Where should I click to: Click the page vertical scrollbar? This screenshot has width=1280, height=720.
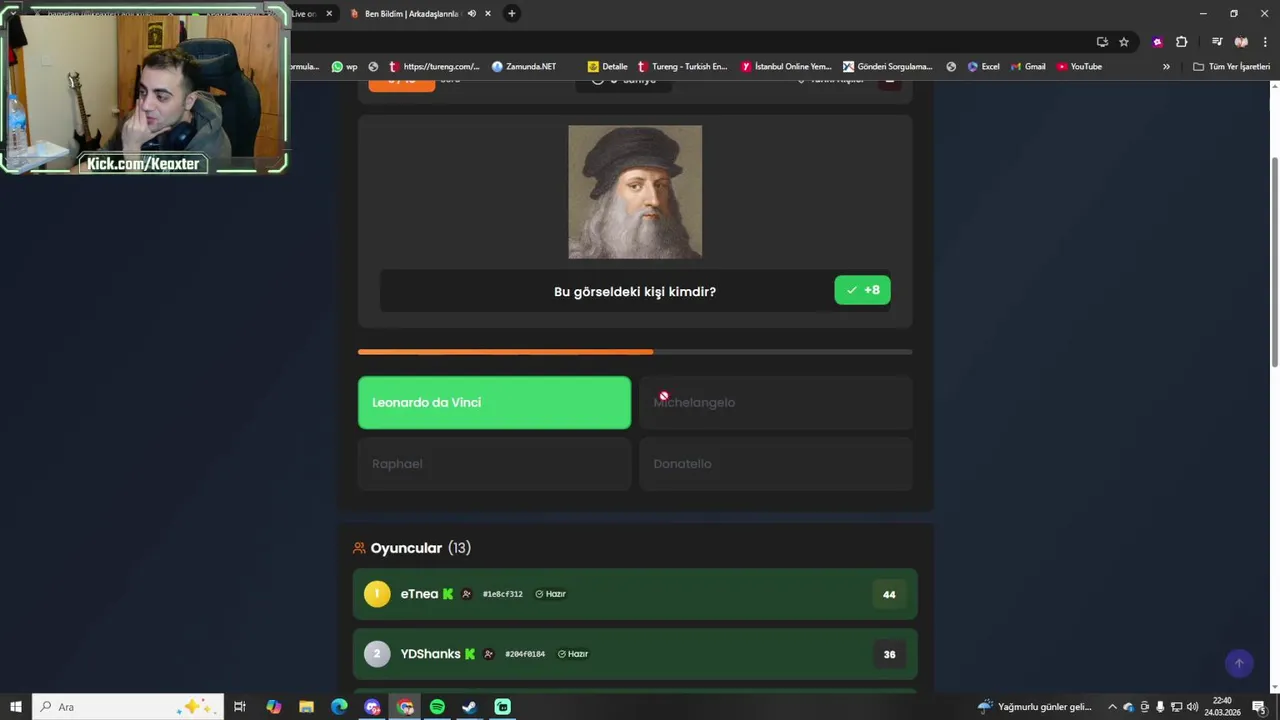(x=1274, y=262)
